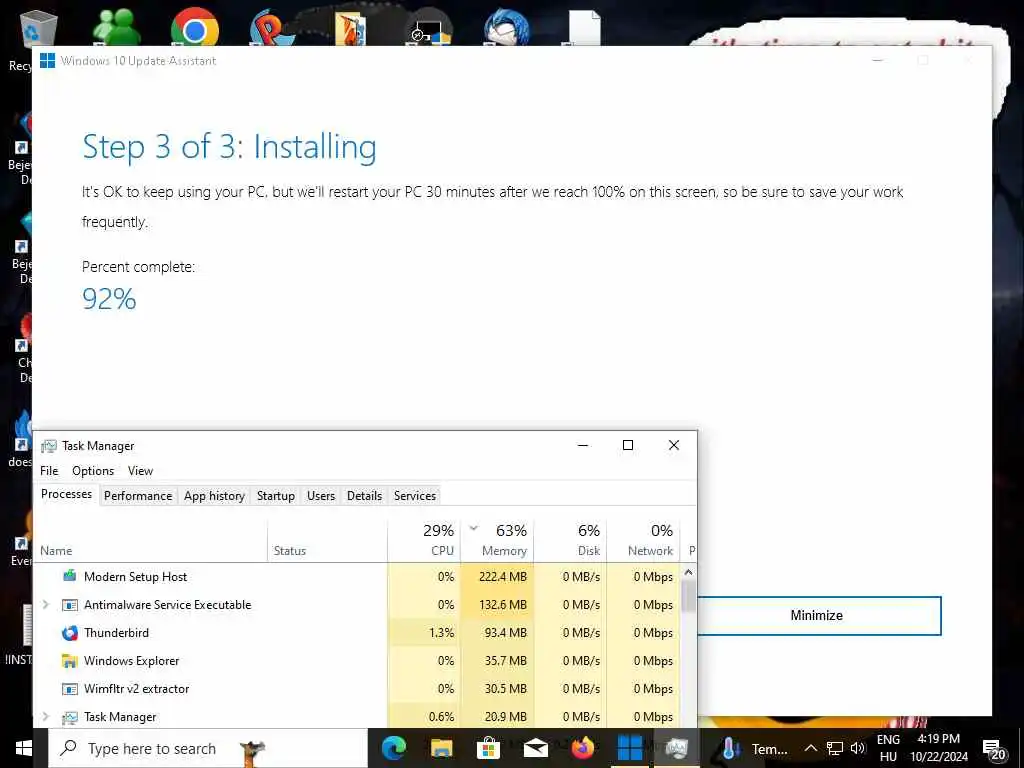Viewport: 1024px width, 768px height.
Task: Switch to the Details tab
Action: pos(364,496)
